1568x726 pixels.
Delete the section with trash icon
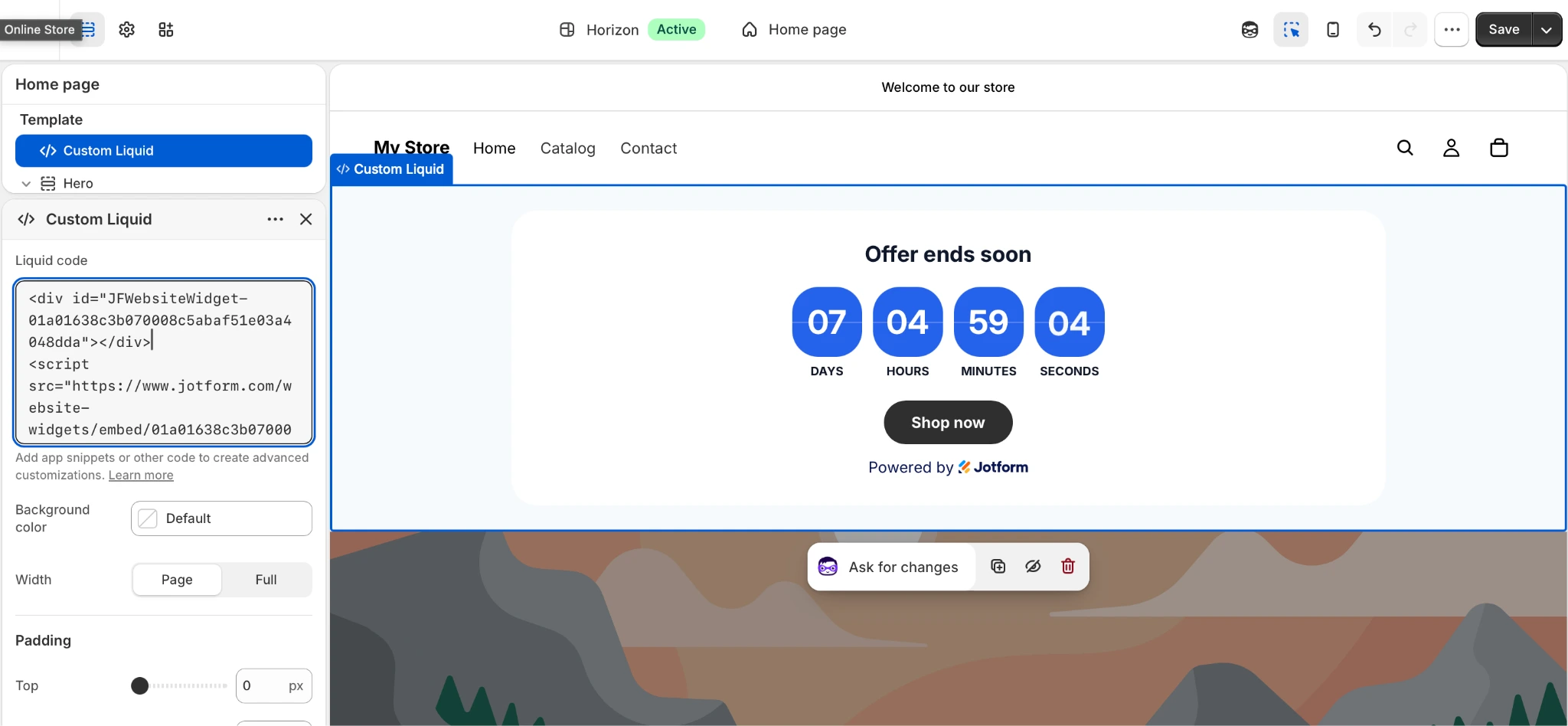[x=1068, y=567]
